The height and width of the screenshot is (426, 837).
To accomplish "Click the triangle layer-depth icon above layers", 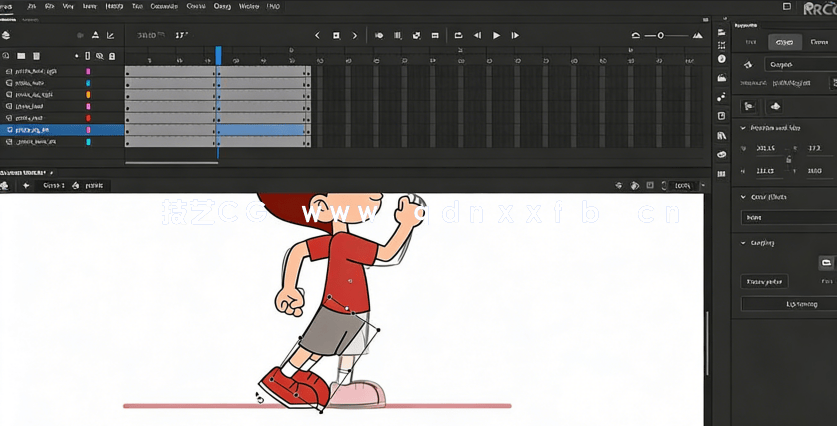I will pyautogui.click(x=96, y=35).
